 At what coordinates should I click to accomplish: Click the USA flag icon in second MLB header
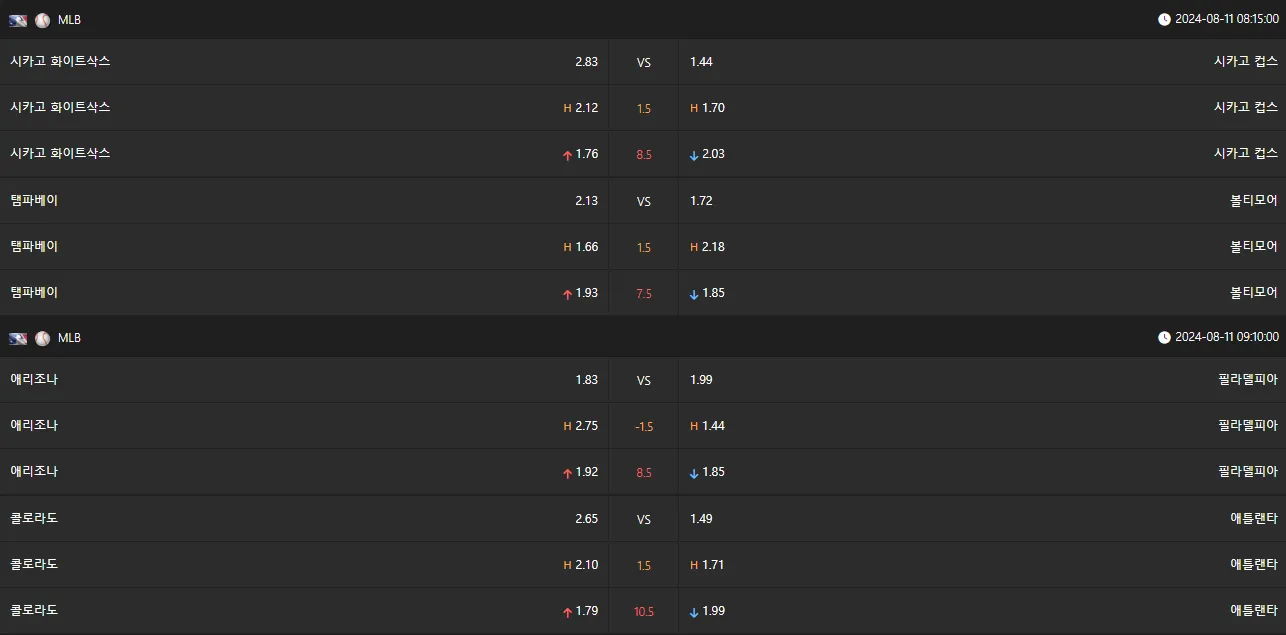[18, 338]
